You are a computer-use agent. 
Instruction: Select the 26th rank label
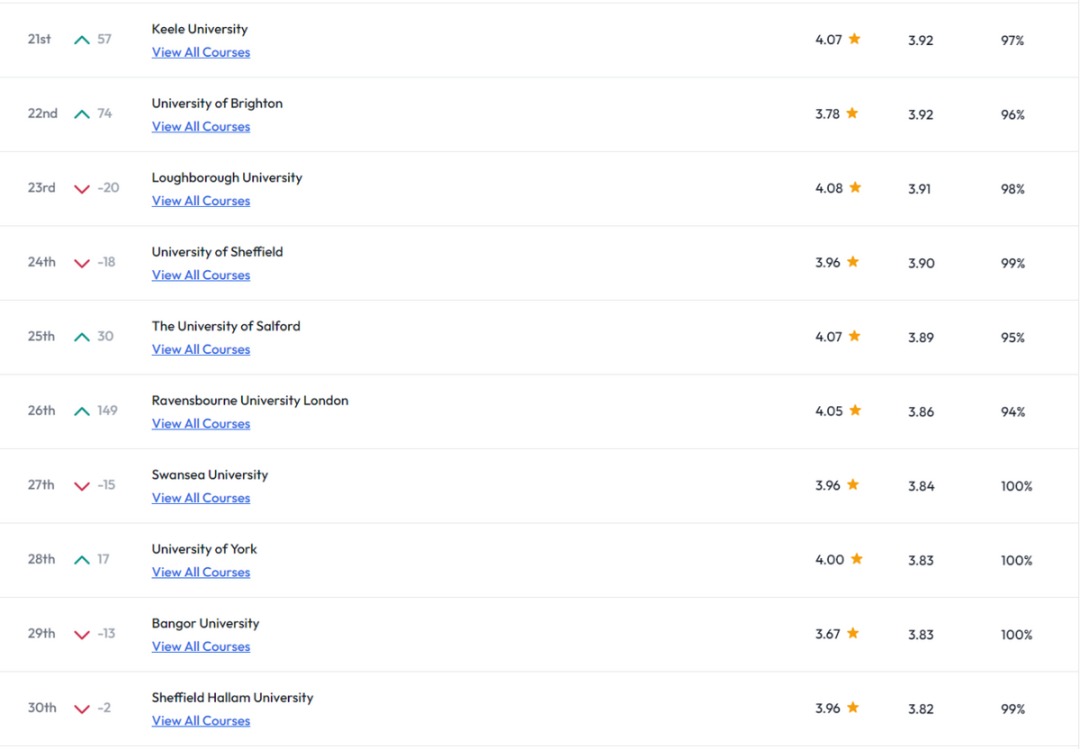[x=41, y=411]
